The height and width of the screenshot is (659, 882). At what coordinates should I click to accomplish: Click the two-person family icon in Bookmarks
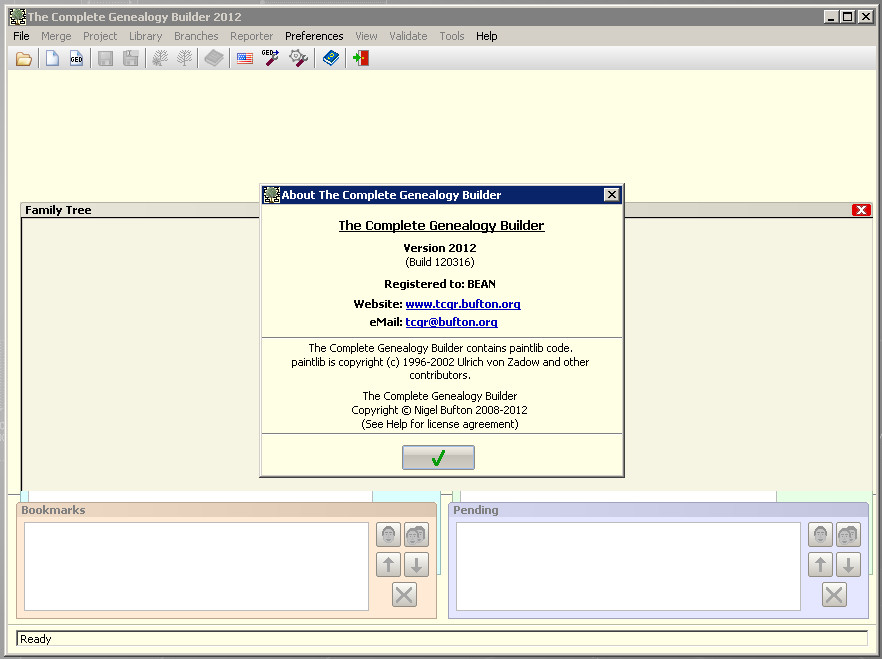tap(416, 535)
